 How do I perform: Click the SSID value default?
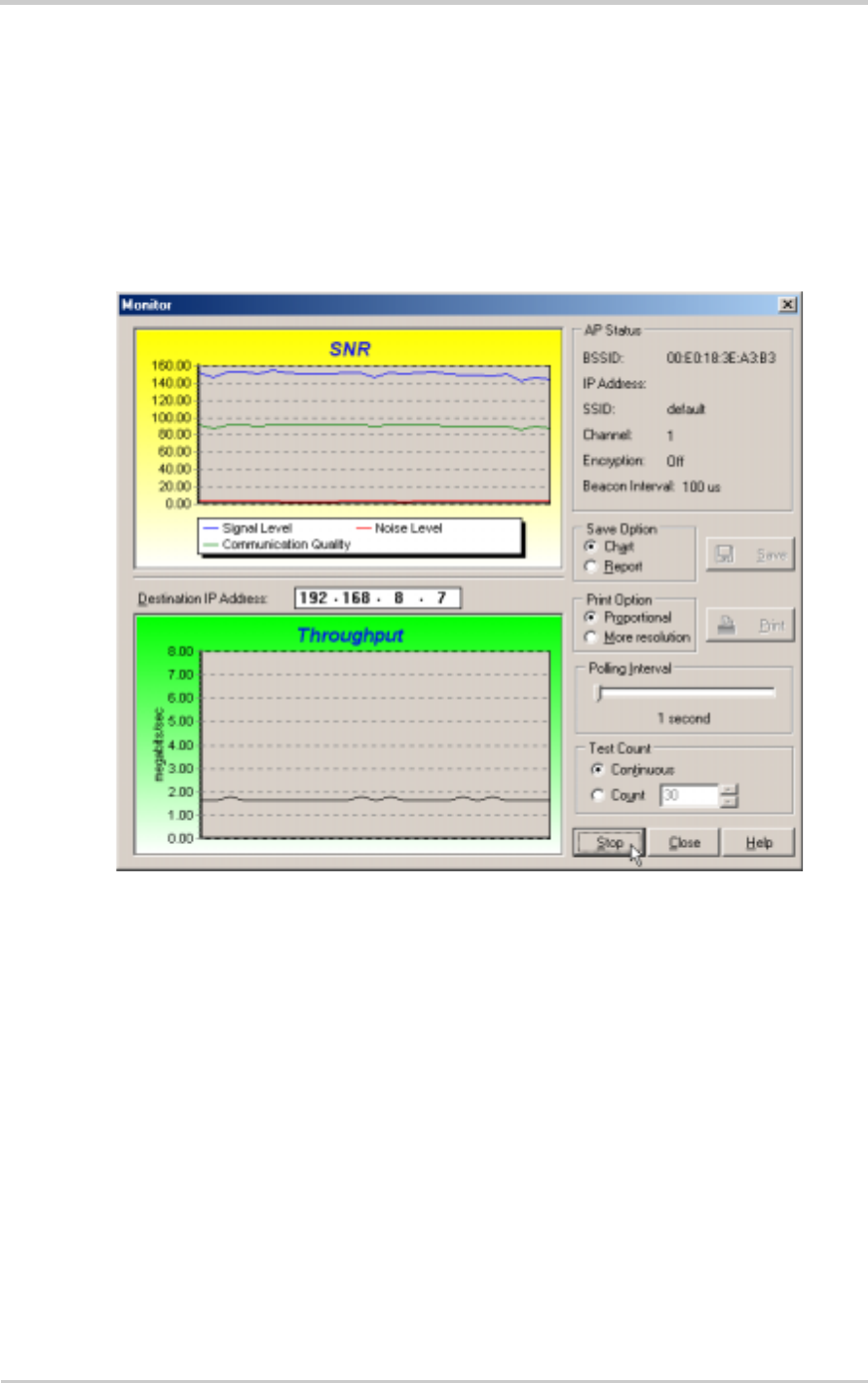click(x=686, y=409)
